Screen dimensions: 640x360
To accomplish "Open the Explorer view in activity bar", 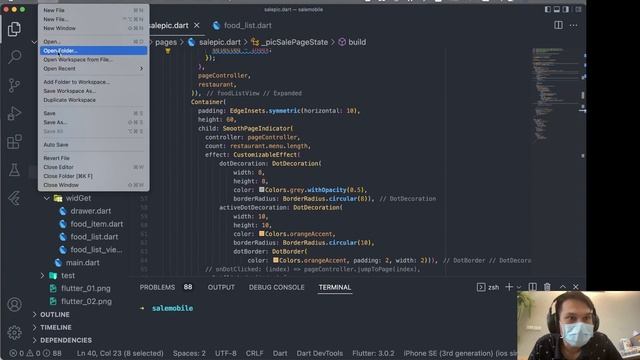I will (x=14, y=29).
